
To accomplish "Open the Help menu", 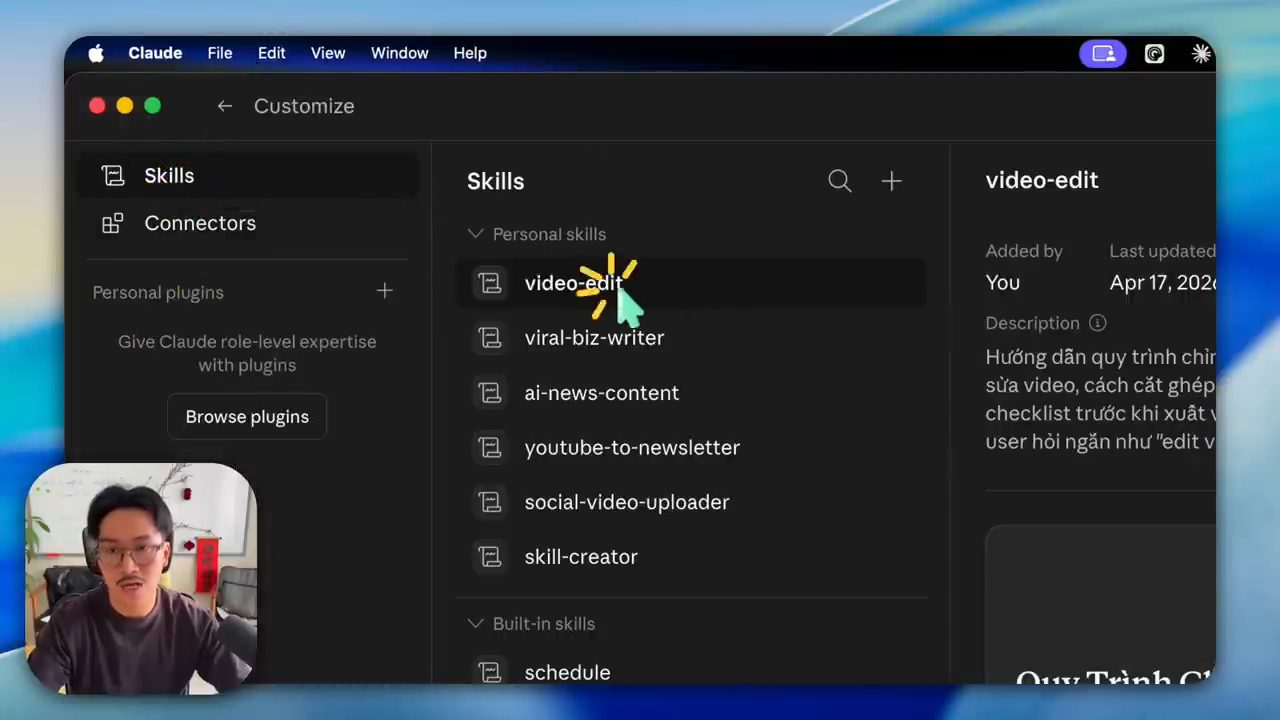I will (470, 53).
